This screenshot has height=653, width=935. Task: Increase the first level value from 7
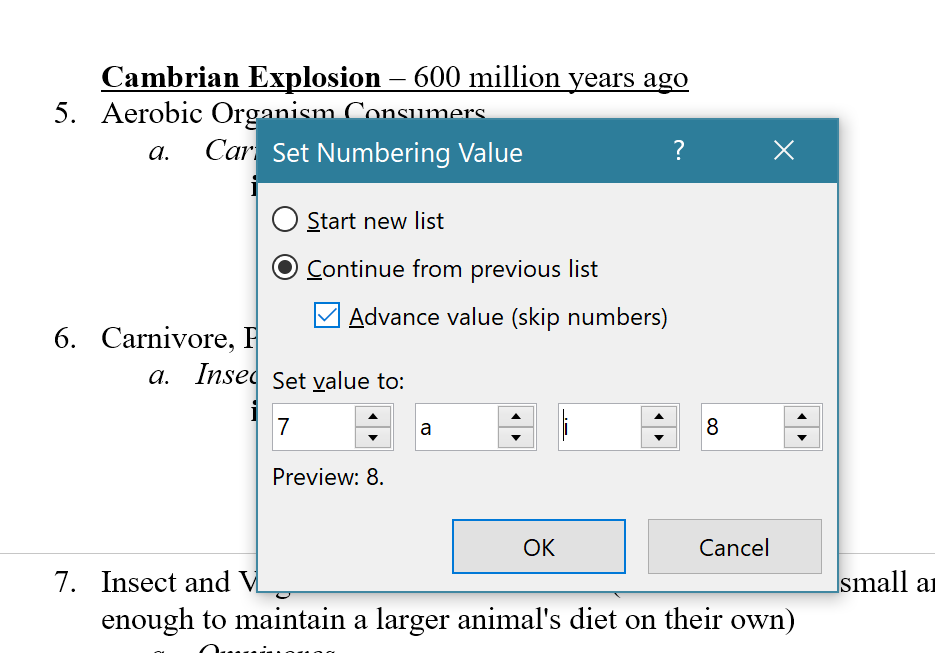[x=373, y=416]
